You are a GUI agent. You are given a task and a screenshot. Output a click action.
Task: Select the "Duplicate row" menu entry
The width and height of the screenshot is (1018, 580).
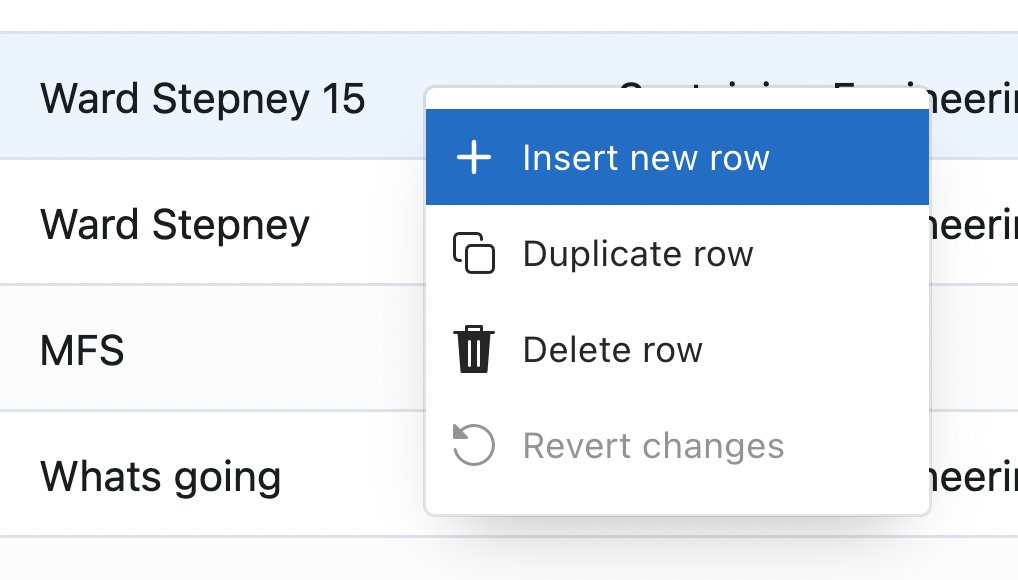pos(637,254)
